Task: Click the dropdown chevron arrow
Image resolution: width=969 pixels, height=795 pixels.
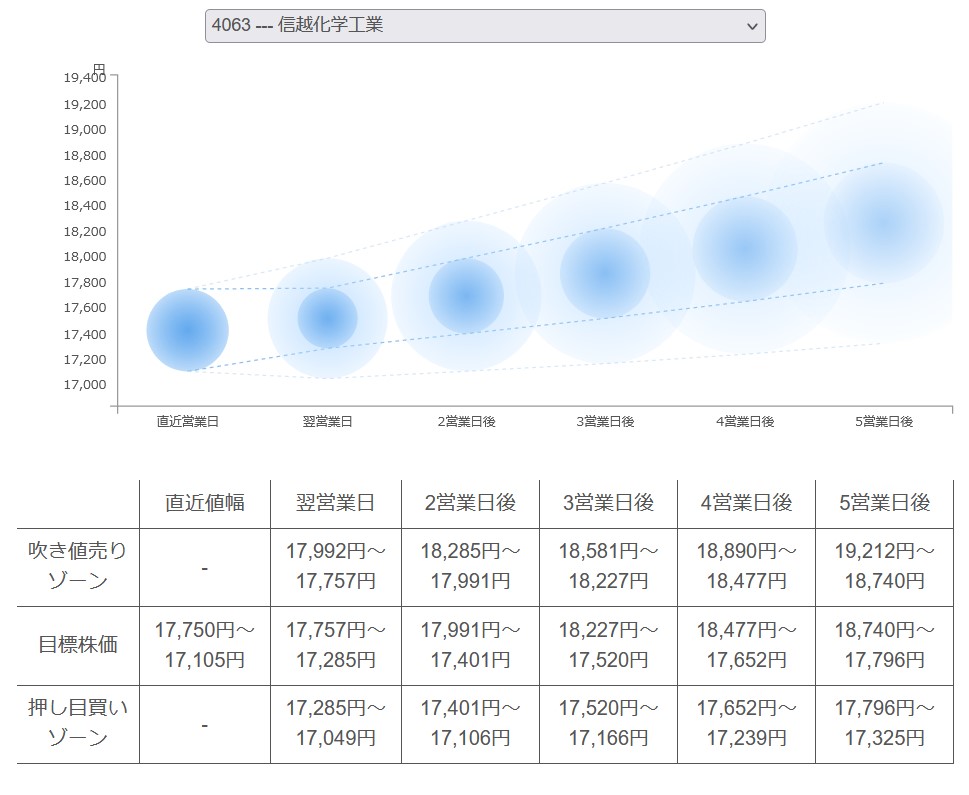Action: pos(752,27)
